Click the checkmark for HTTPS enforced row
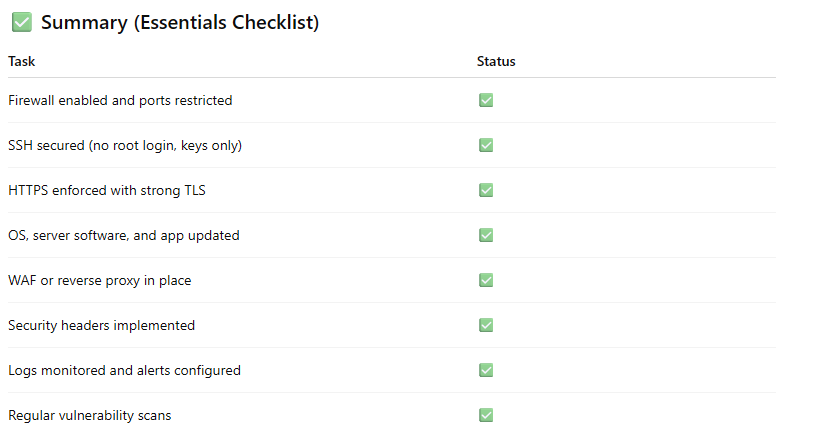The image size is (823, 441). coord(486,190)
